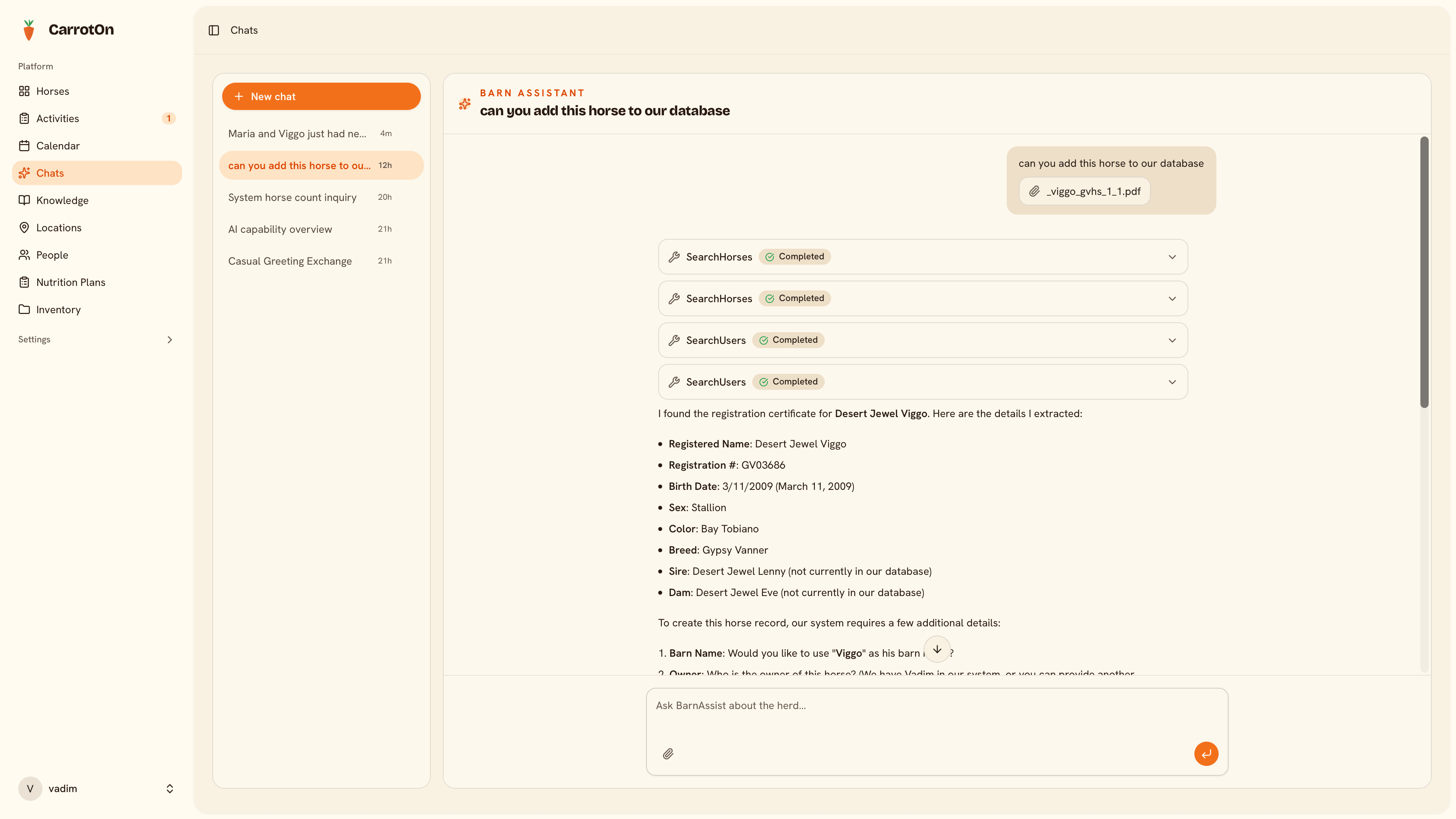Go to People page
Viewport: 1456px width, 819px height.
pos(97,255)
